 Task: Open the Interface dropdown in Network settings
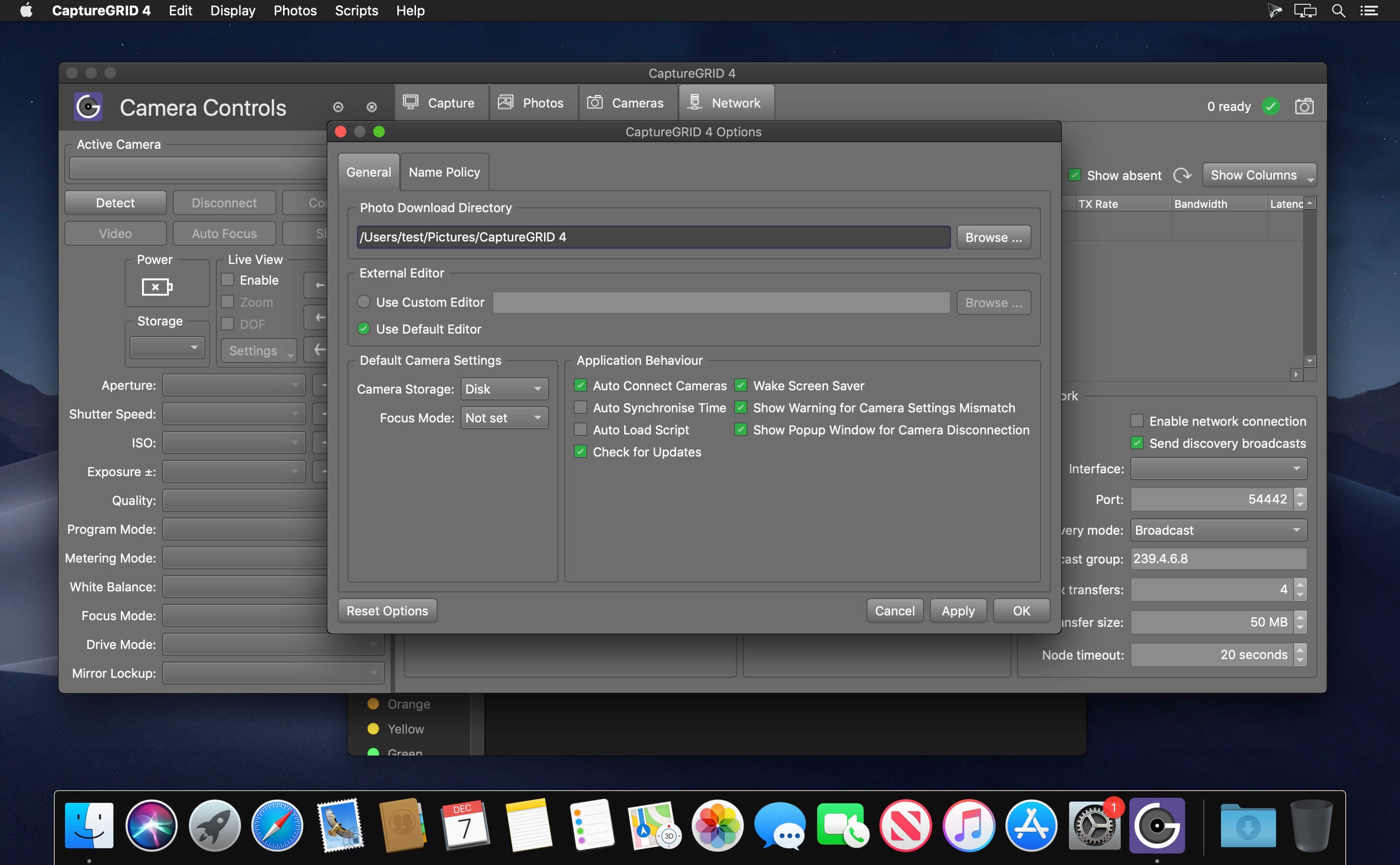tap(1219, 469)
